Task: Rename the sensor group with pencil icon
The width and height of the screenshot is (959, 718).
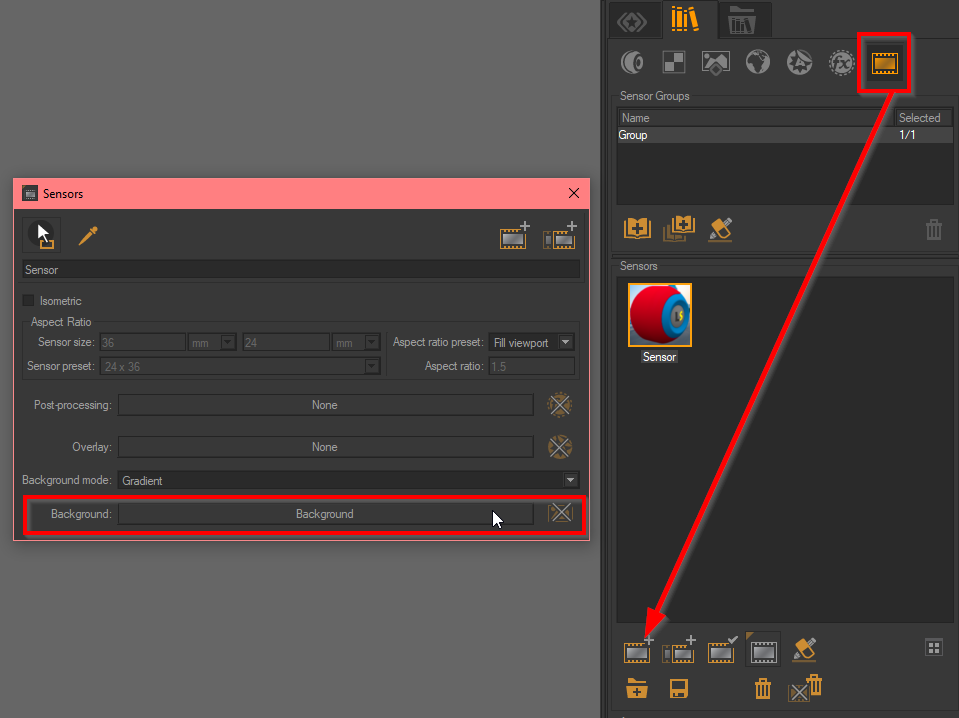Action: click(720, 229)
